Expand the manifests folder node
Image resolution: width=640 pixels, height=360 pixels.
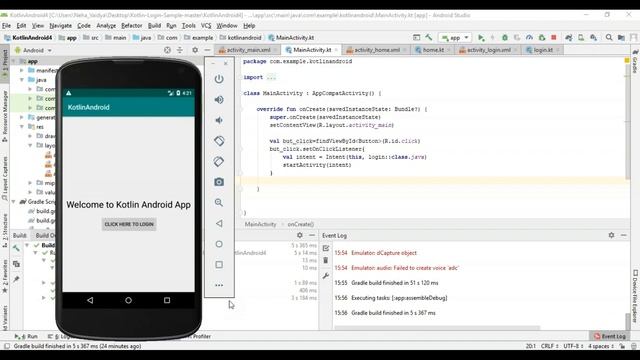[22, 70]
